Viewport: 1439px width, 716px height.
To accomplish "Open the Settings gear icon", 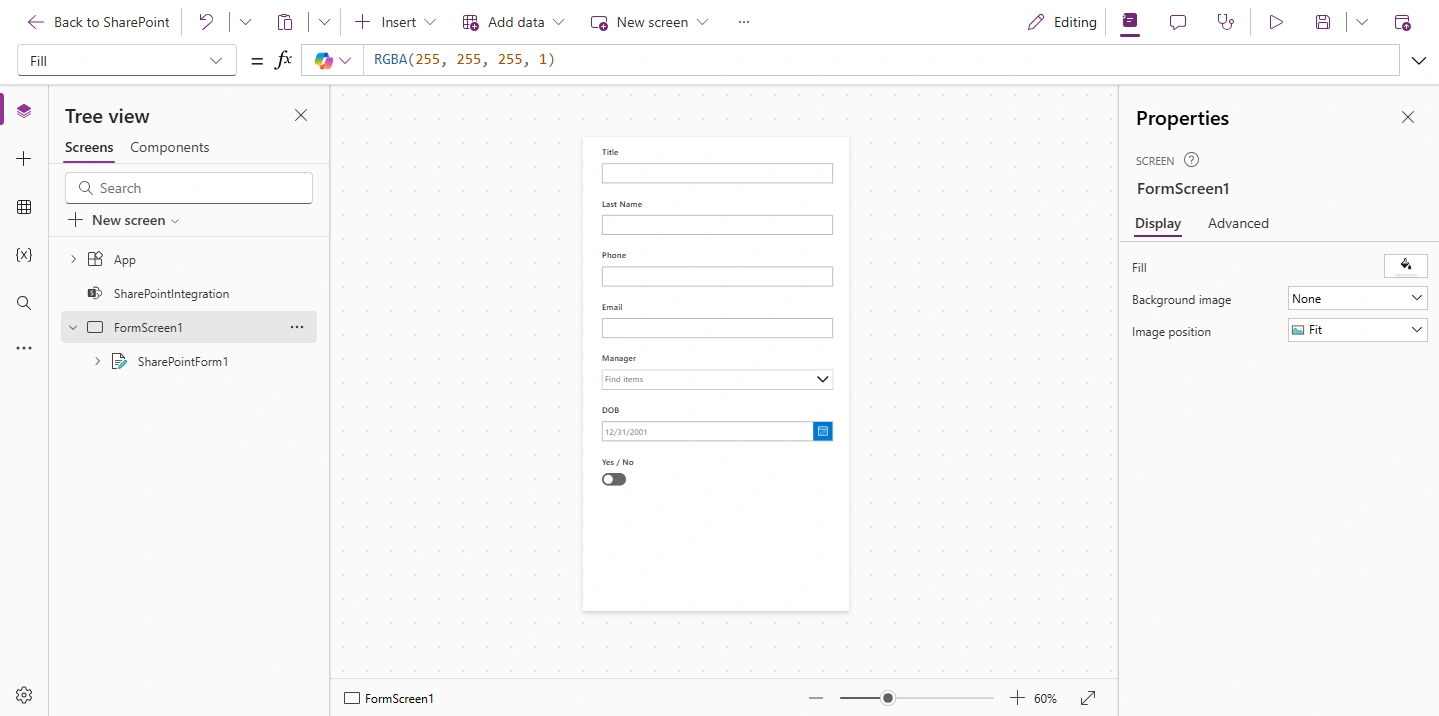I will [24, 695].
